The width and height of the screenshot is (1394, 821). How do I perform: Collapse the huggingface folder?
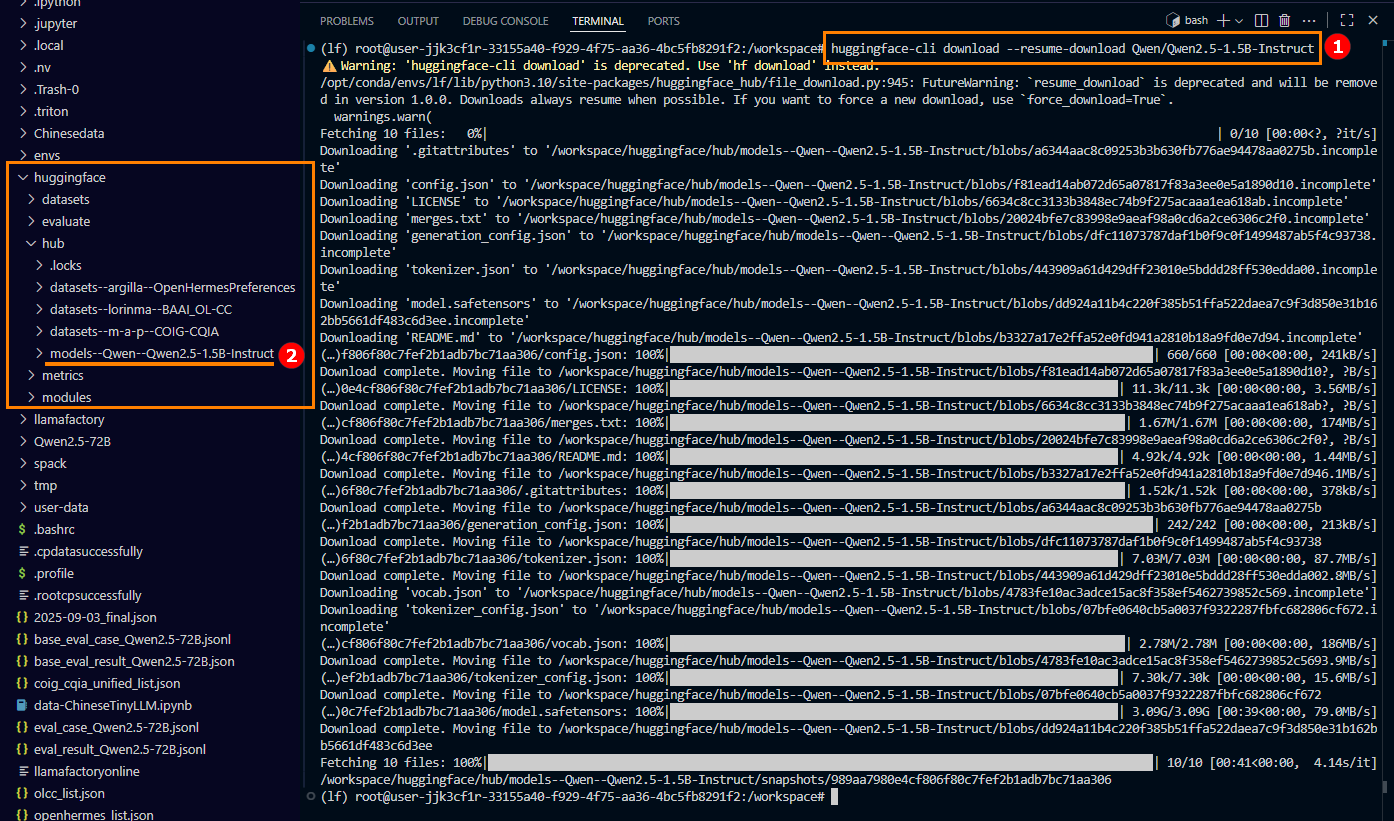(x=69, y=177)
